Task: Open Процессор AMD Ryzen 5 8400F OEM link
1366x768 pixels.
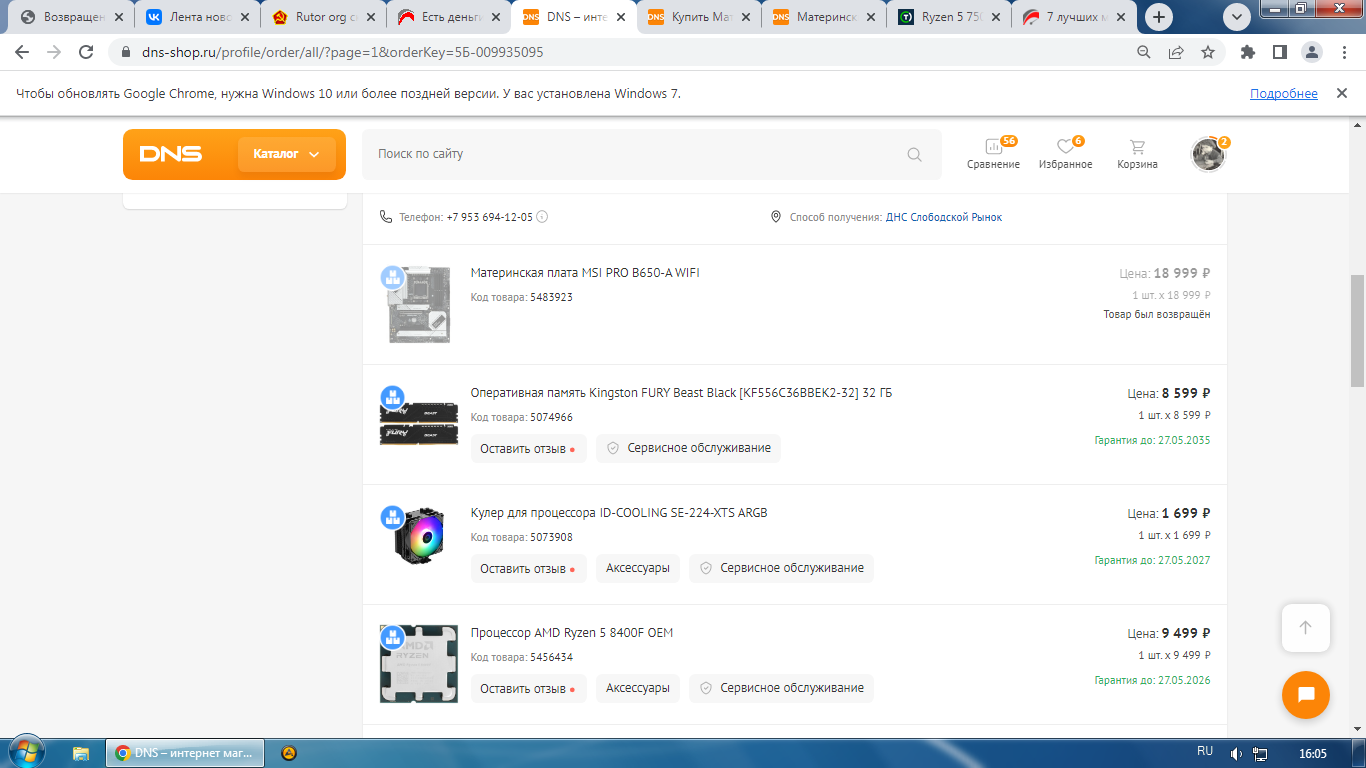Action: (572, 633)
